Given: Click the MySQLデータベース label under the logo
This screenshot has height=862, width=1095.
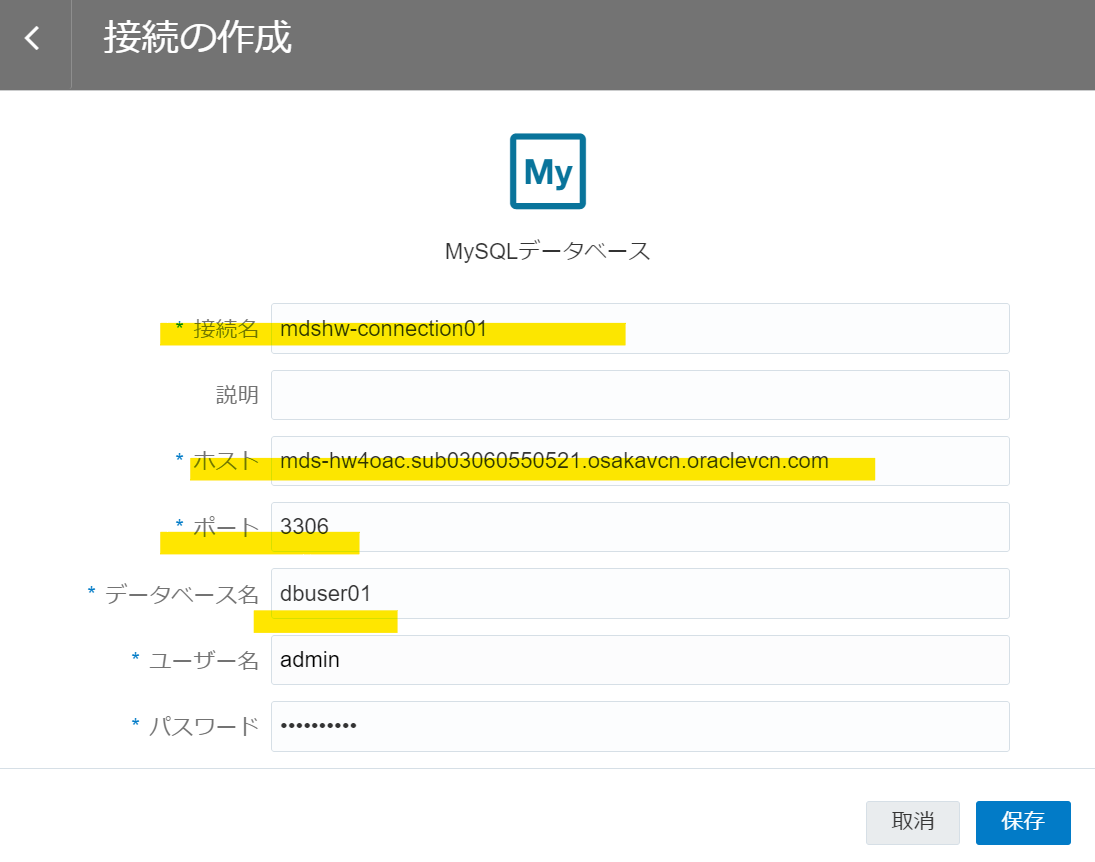Looking at the screenshot, I should point(547,251).
